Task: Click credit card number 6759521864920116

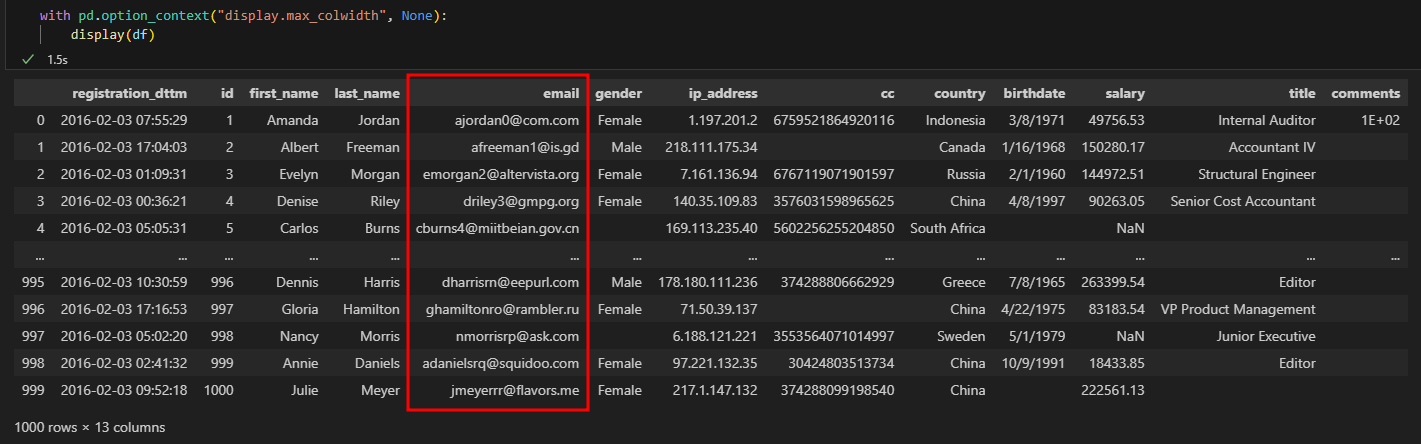Action: [x=835, y=120]
